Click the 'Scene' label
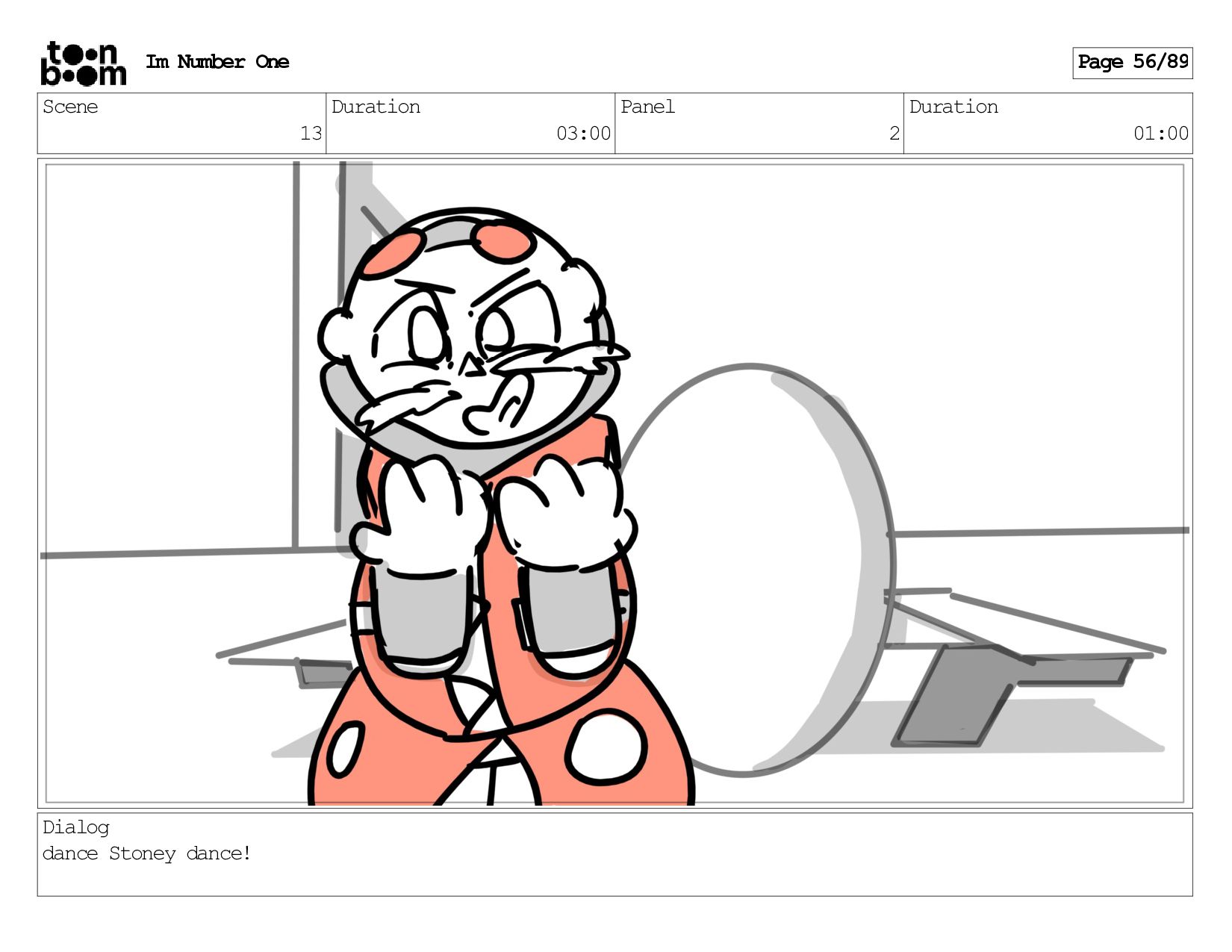Screen dimensions: 1232x952 click(x=70, y=107)
